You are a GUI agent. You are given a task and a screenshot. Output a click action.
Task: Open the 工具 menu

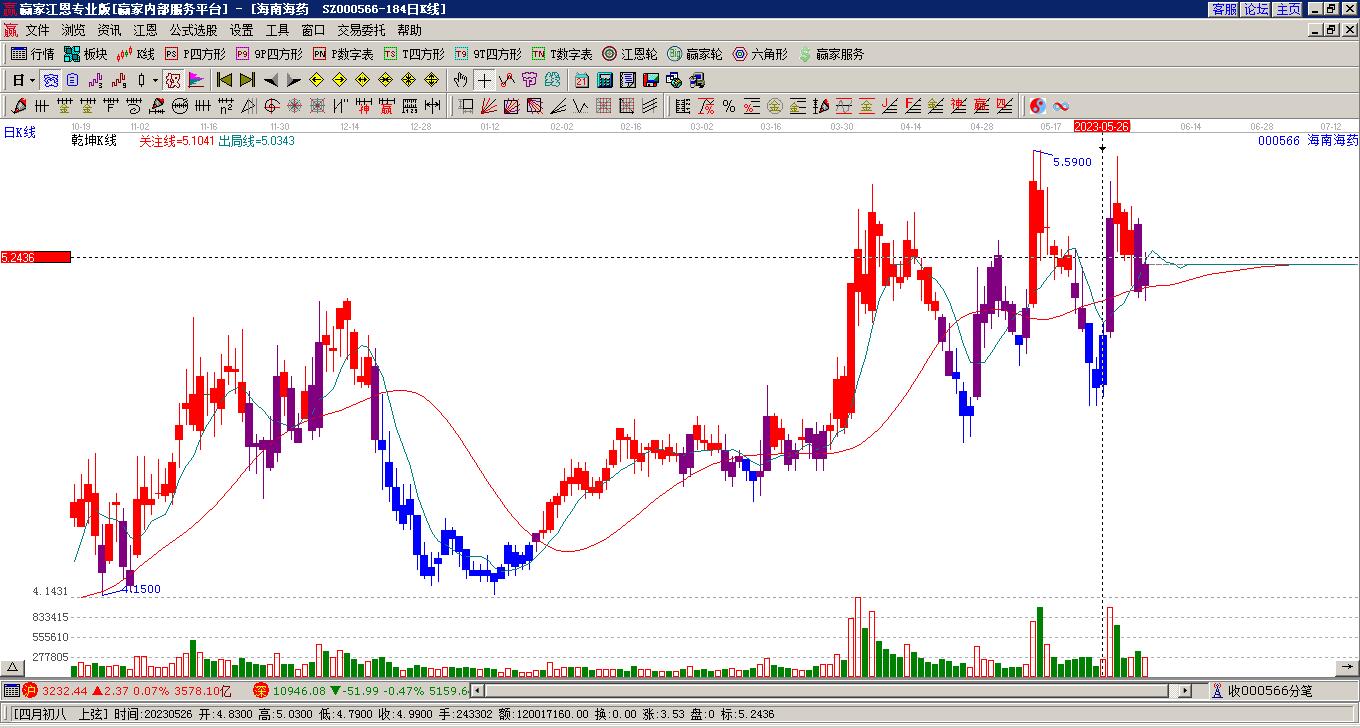277,30
